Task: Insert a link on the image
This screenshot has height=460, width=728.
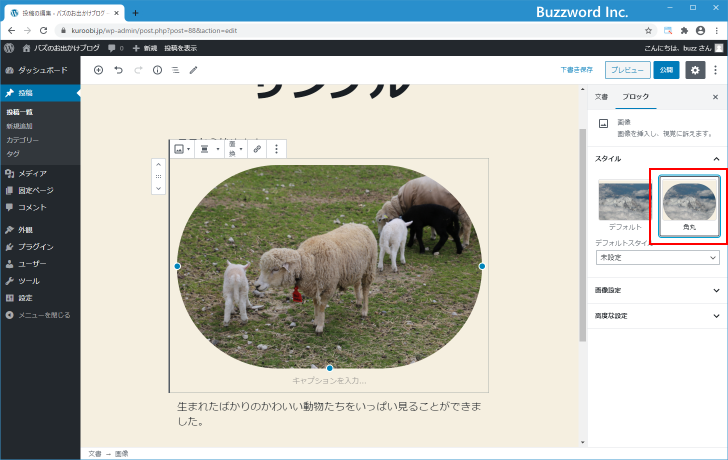Action: (257, 148)
